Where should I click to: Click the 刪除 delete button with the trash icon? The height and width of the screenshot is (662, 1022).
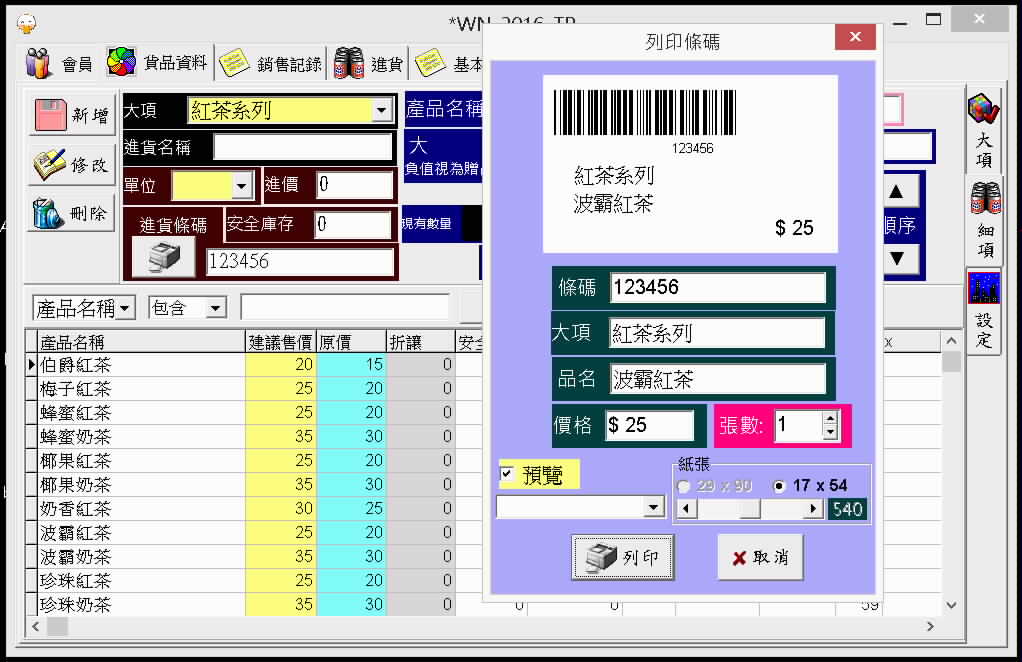click(72, 212)
